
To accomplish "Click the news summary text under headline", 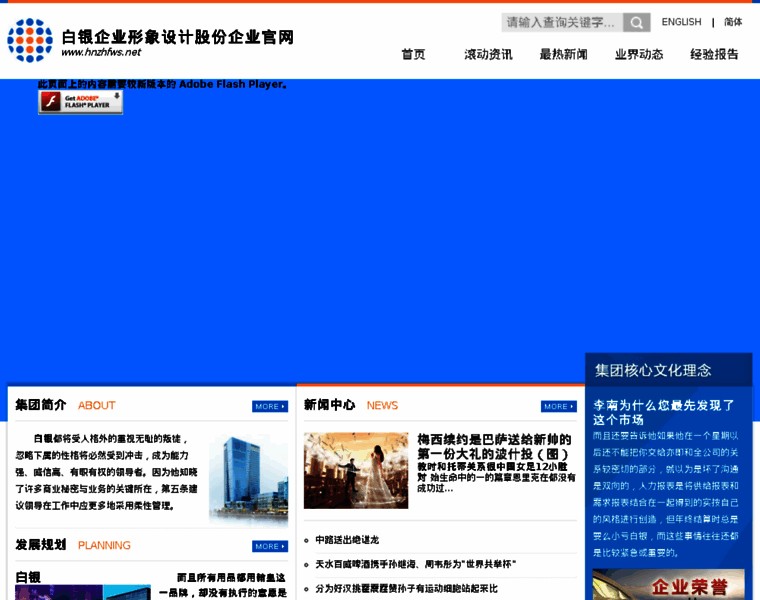I will [x=496, y=477].
